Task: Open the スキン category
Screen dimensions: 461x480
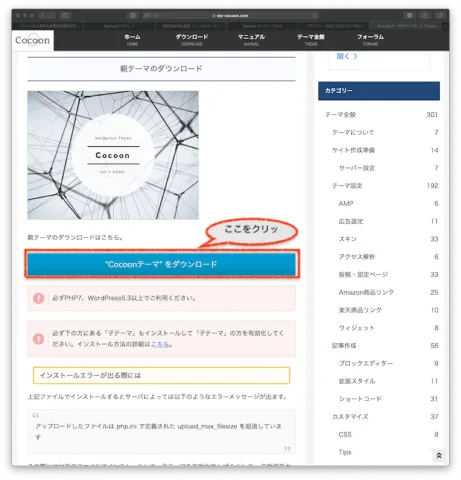Action: coord(348,239)
